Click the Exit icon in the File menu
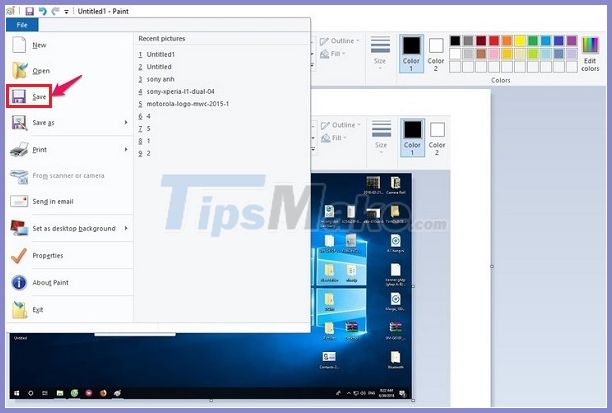 (x=19, y=310)
